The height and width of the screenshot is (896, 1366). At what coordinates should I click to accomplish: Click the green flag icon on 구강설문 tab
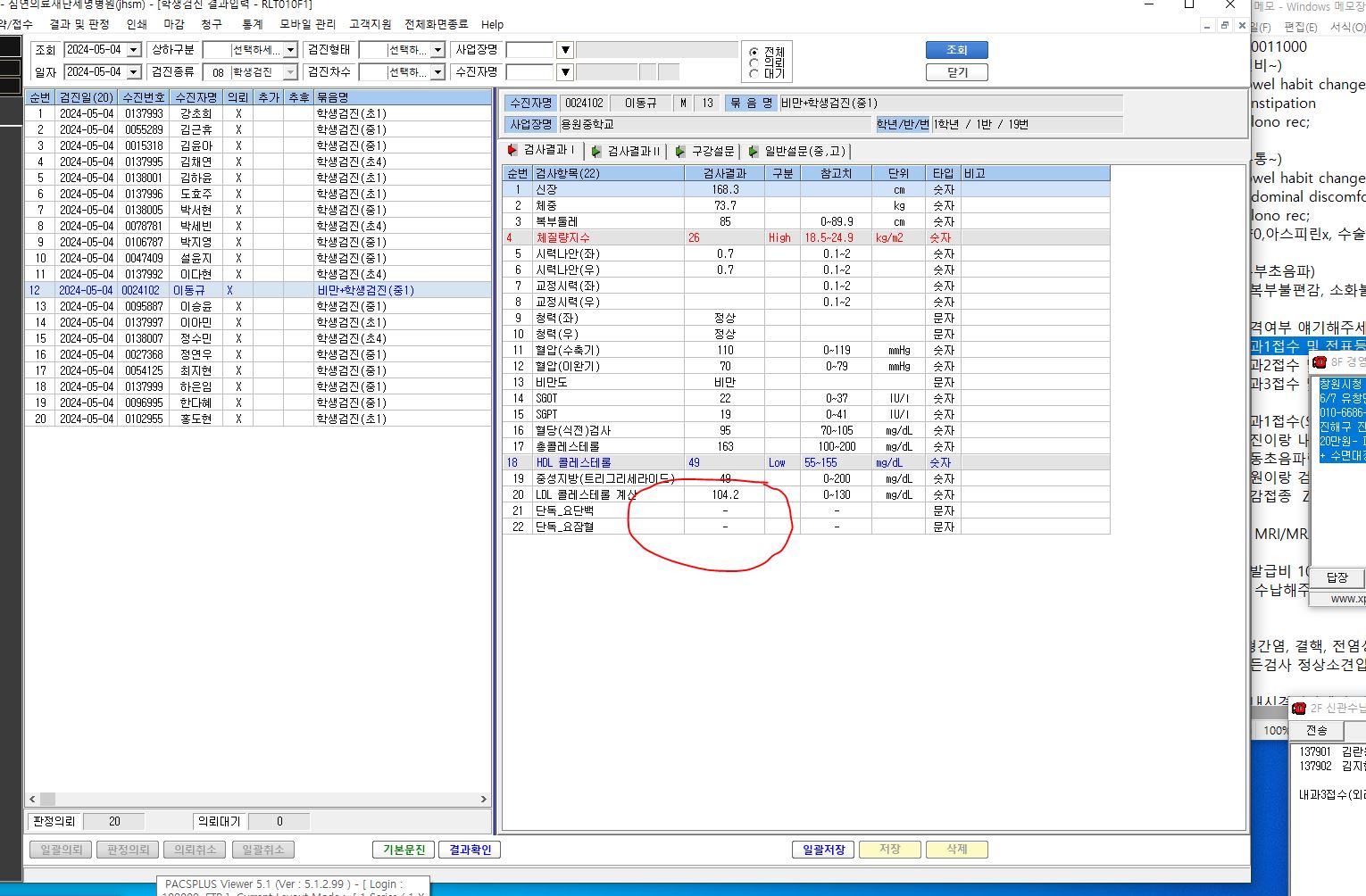[x=680, y=151]
